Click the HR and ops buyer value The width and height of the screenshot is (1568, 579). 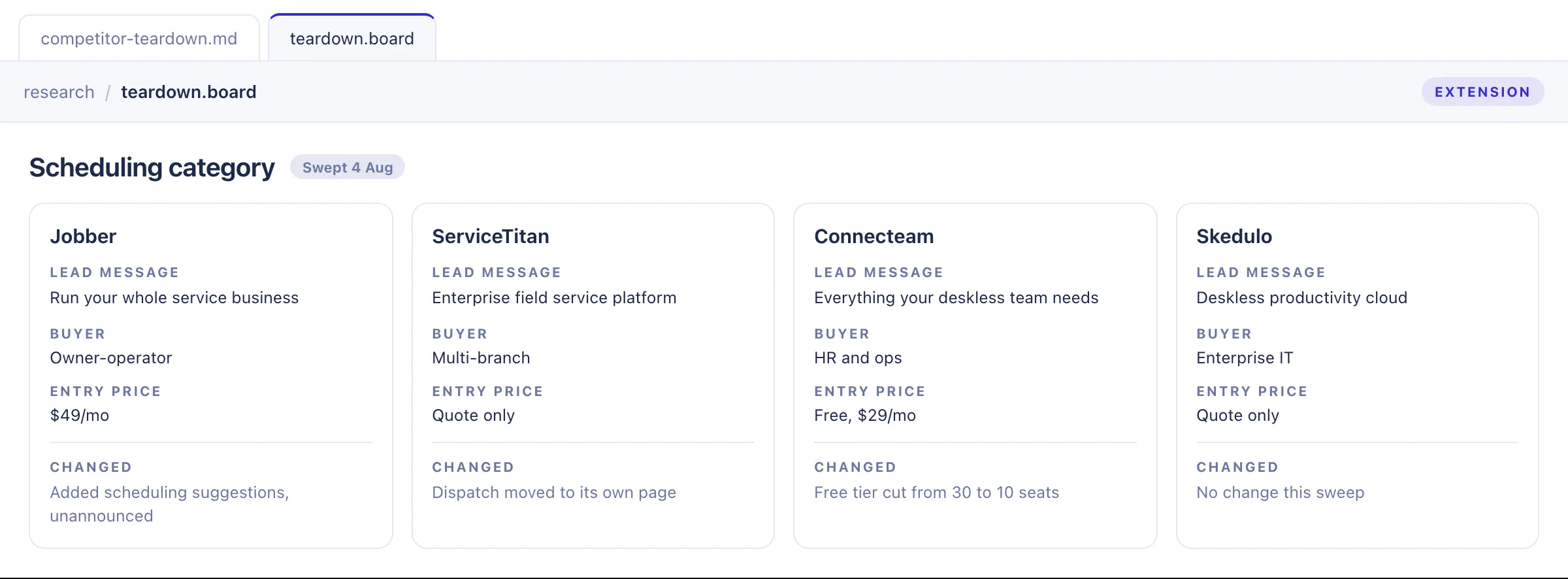pos(858,358)
